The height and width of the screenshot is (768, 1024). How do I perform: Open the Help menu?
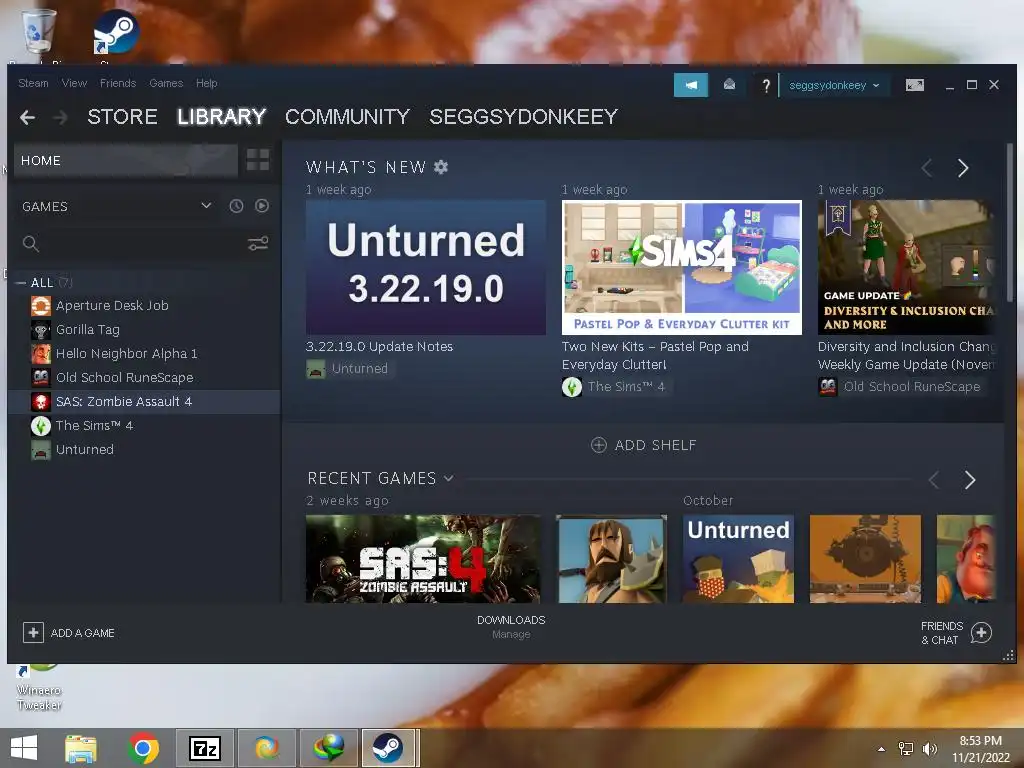[x=206, y=83]
